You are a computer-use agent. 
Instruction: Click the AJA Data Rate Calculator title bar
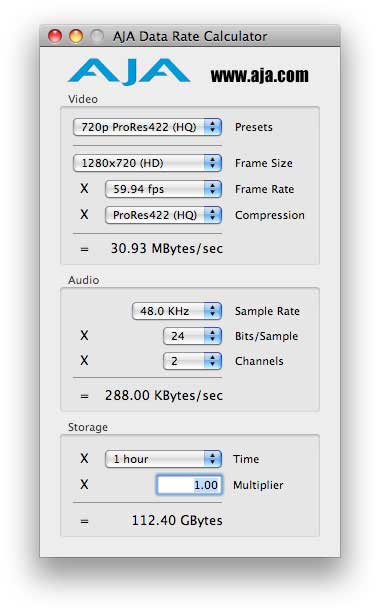(190, 36)
